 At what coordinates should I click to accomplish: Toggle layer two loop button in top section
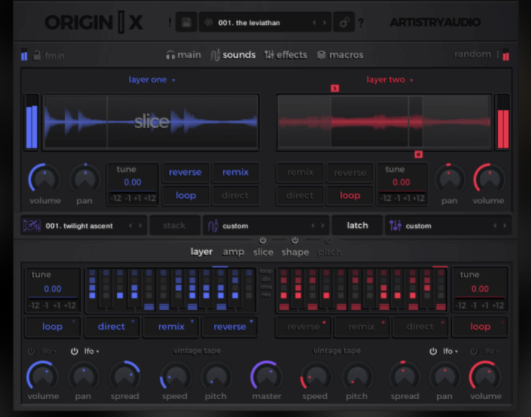pyautogui.click(x=350, y=195)
